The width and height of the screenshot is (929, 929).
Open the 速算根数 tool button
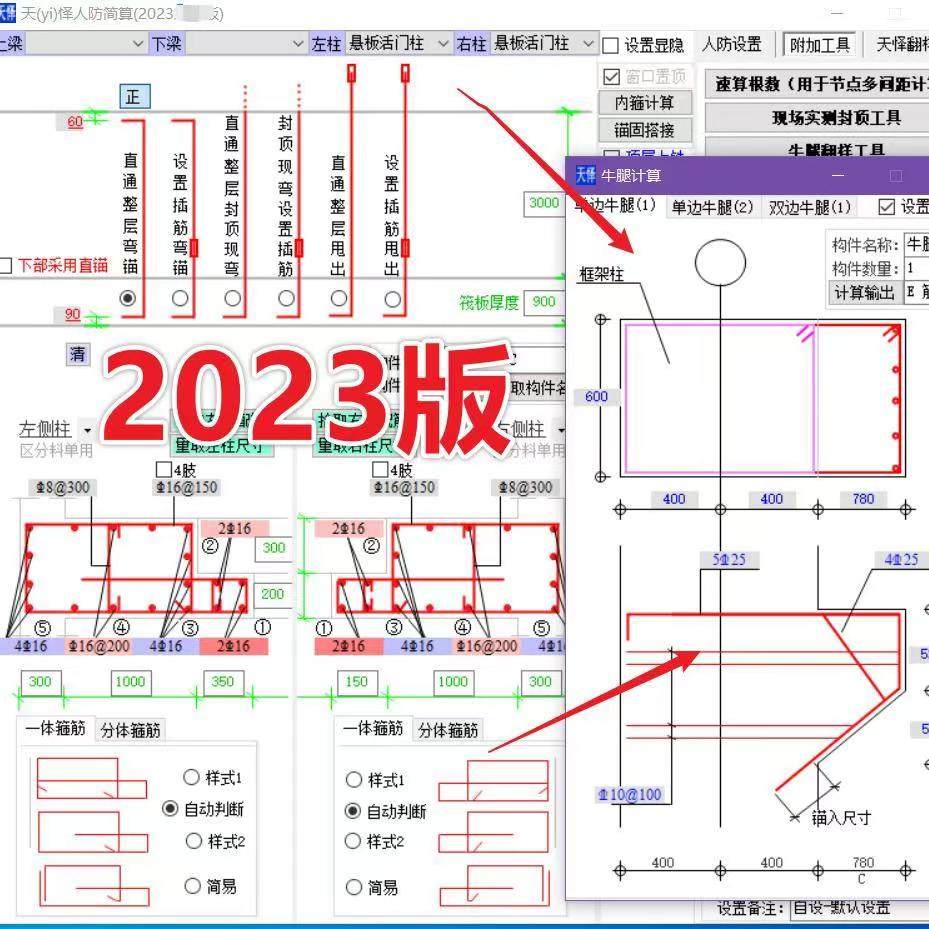tap(818, 85)
